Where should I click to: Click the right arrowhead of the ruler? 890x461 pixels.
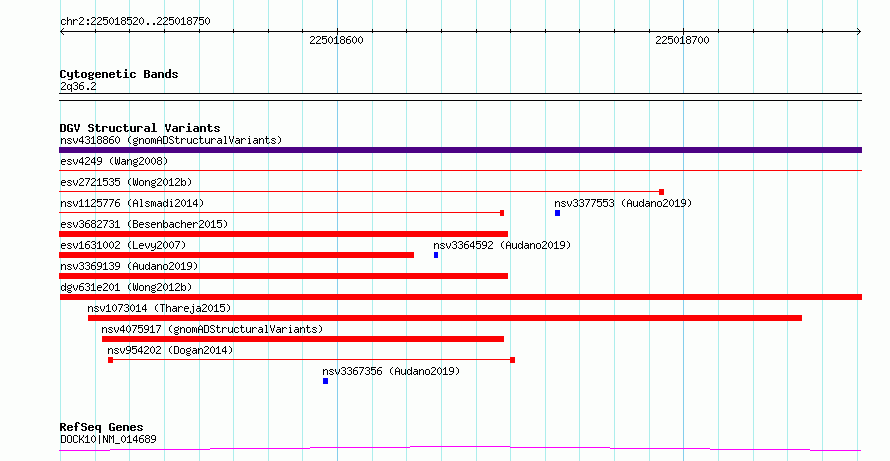click(859, 32)
